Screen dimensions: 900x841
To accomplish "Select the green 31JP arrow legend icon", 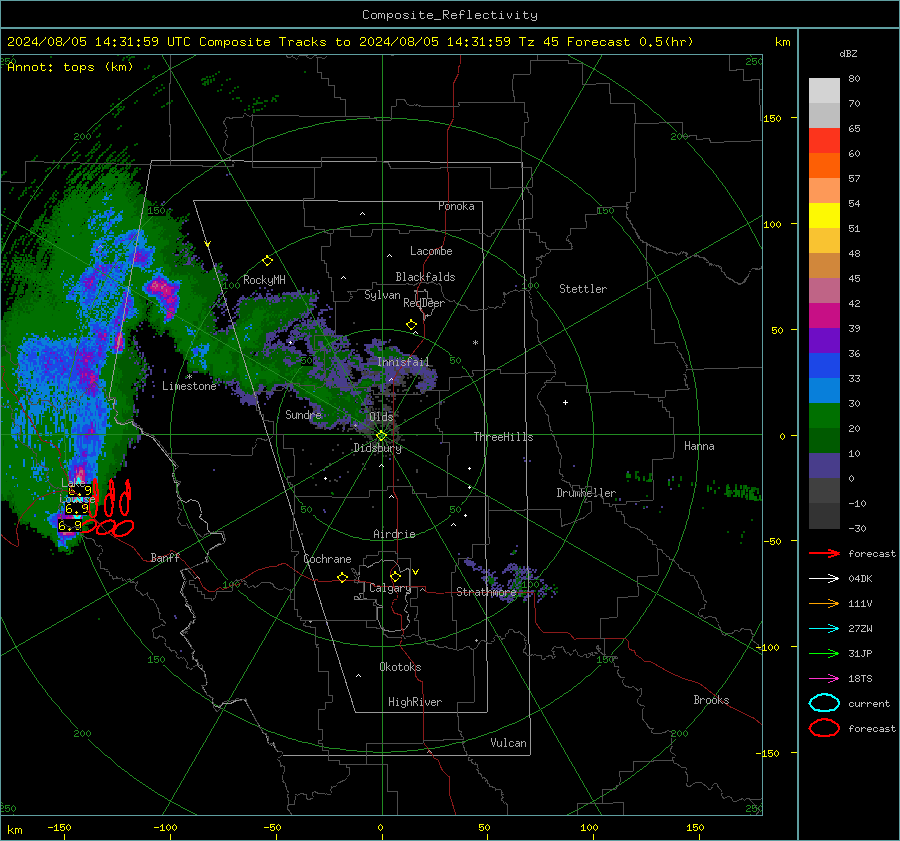I will (x=824, y=653).
